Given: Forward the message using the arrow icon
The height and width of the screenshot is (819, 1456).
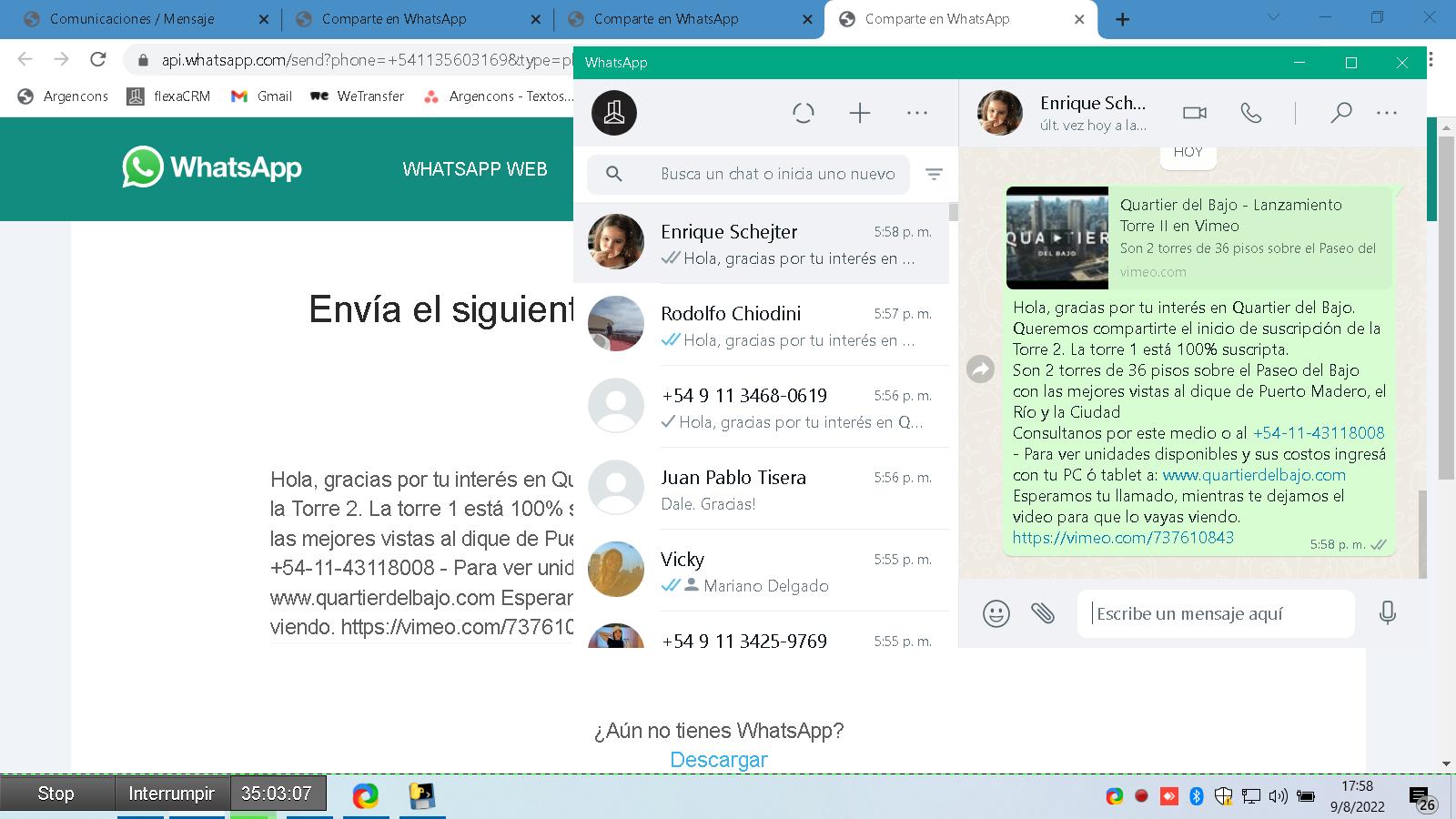Looking at the screenshot, I should point(980,369).
